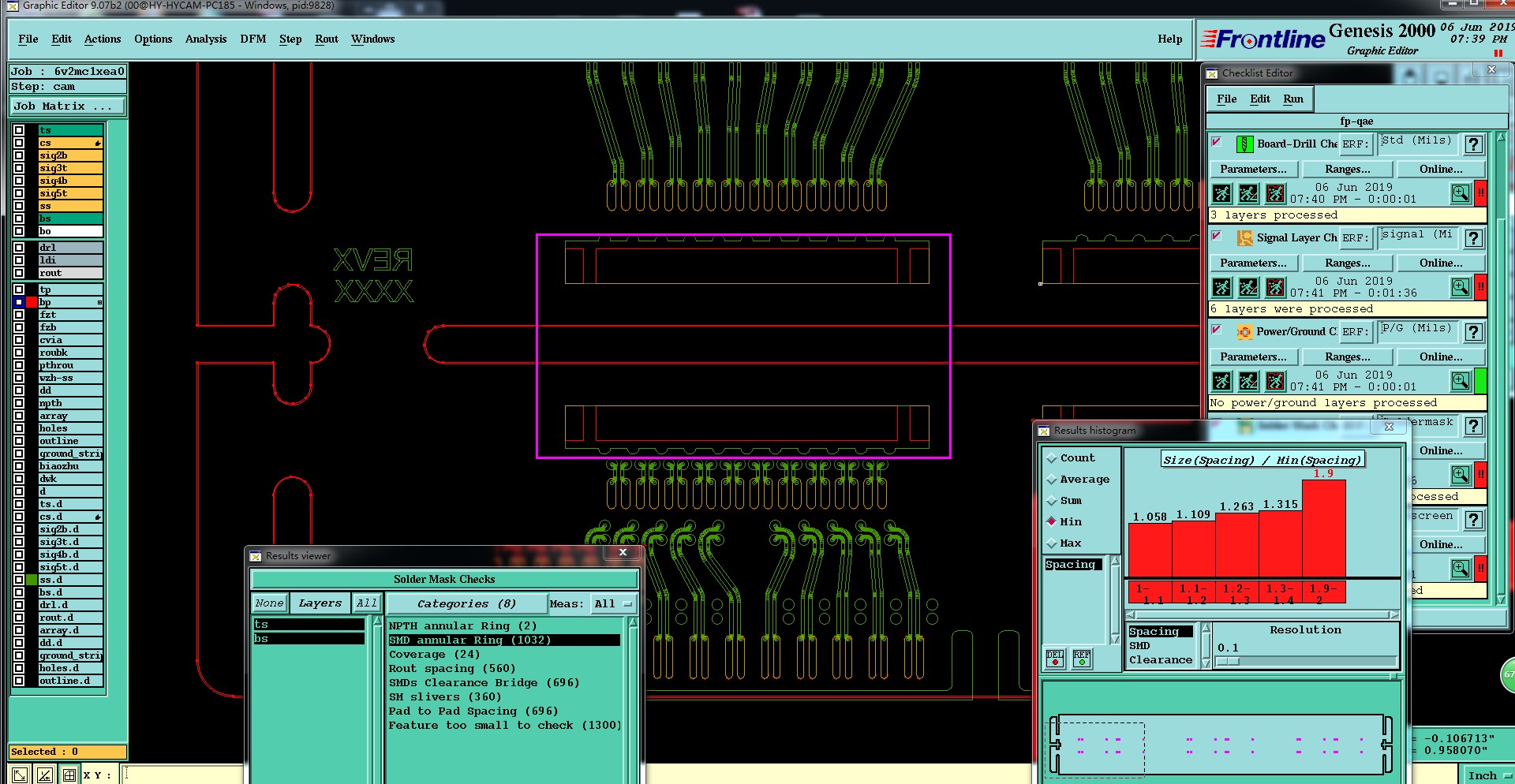The width and height of the screenshot is (1515, 784).
Task: Toggle the display box of layer sig2b
Action: click(x=19, y=155)
